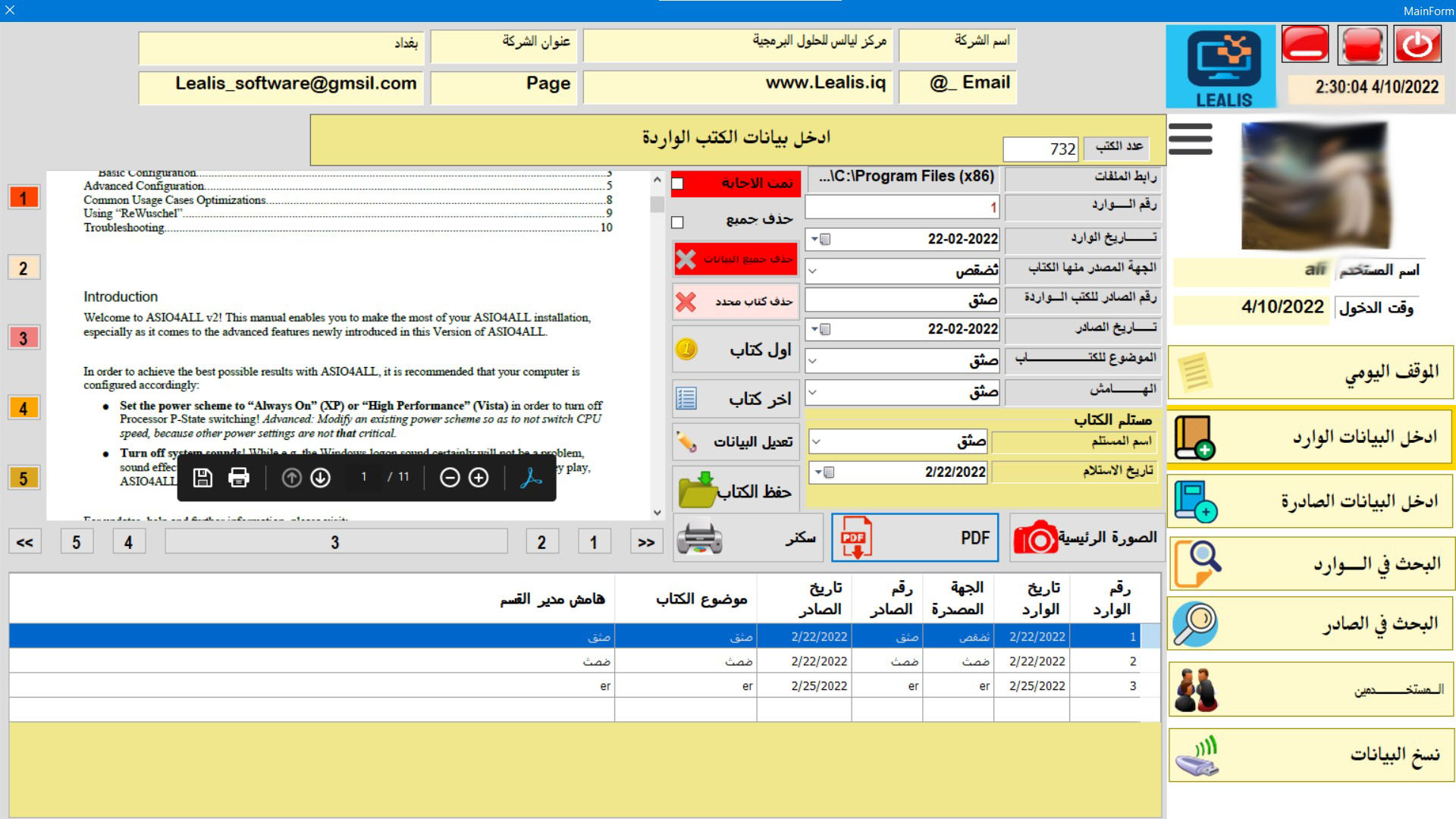Image resolution: width=1456 pixels, height=819 pixels.
Task: Open daily status (الموقف اليومي)
Action: [x=1310, y=372]
